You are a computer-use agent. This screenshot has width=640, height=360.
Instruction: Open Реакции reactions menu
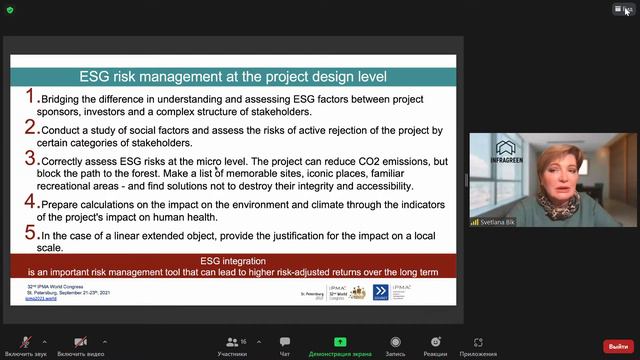click(x=435, y=347)
